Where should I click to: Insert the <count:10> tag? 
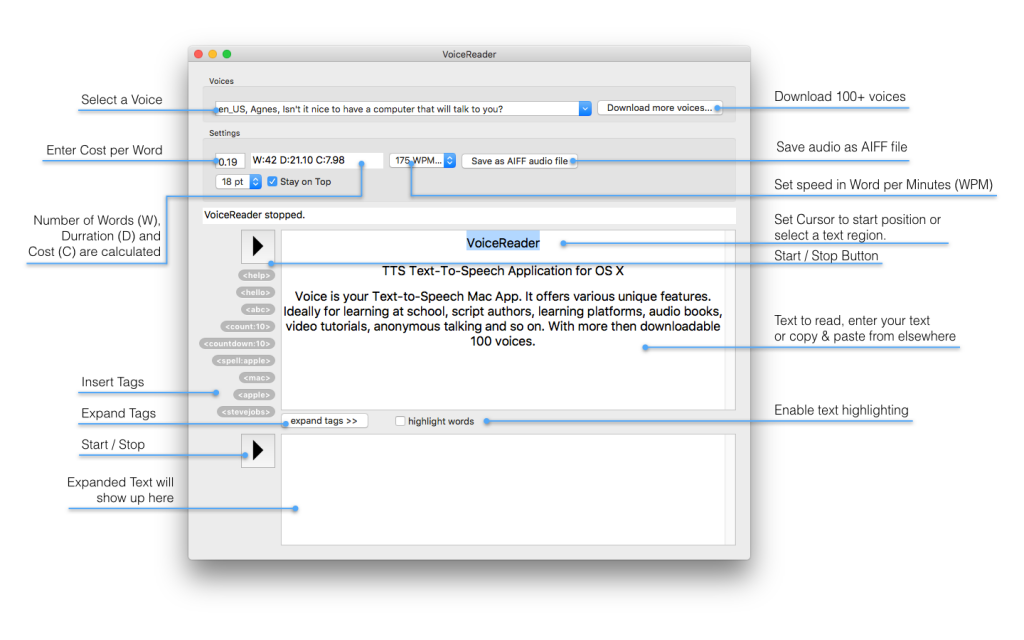tap(248, 327)
